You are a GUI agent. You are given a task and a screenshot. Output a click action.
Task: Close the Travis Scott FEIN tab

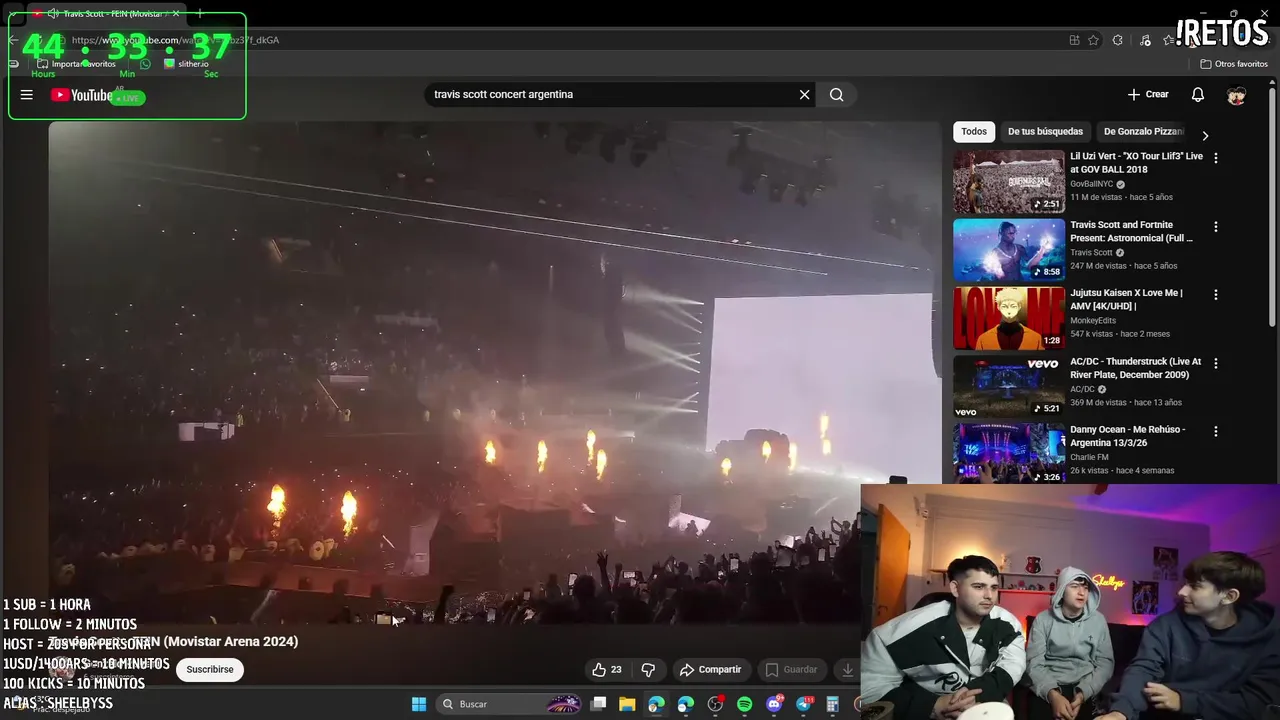point(176,14)
